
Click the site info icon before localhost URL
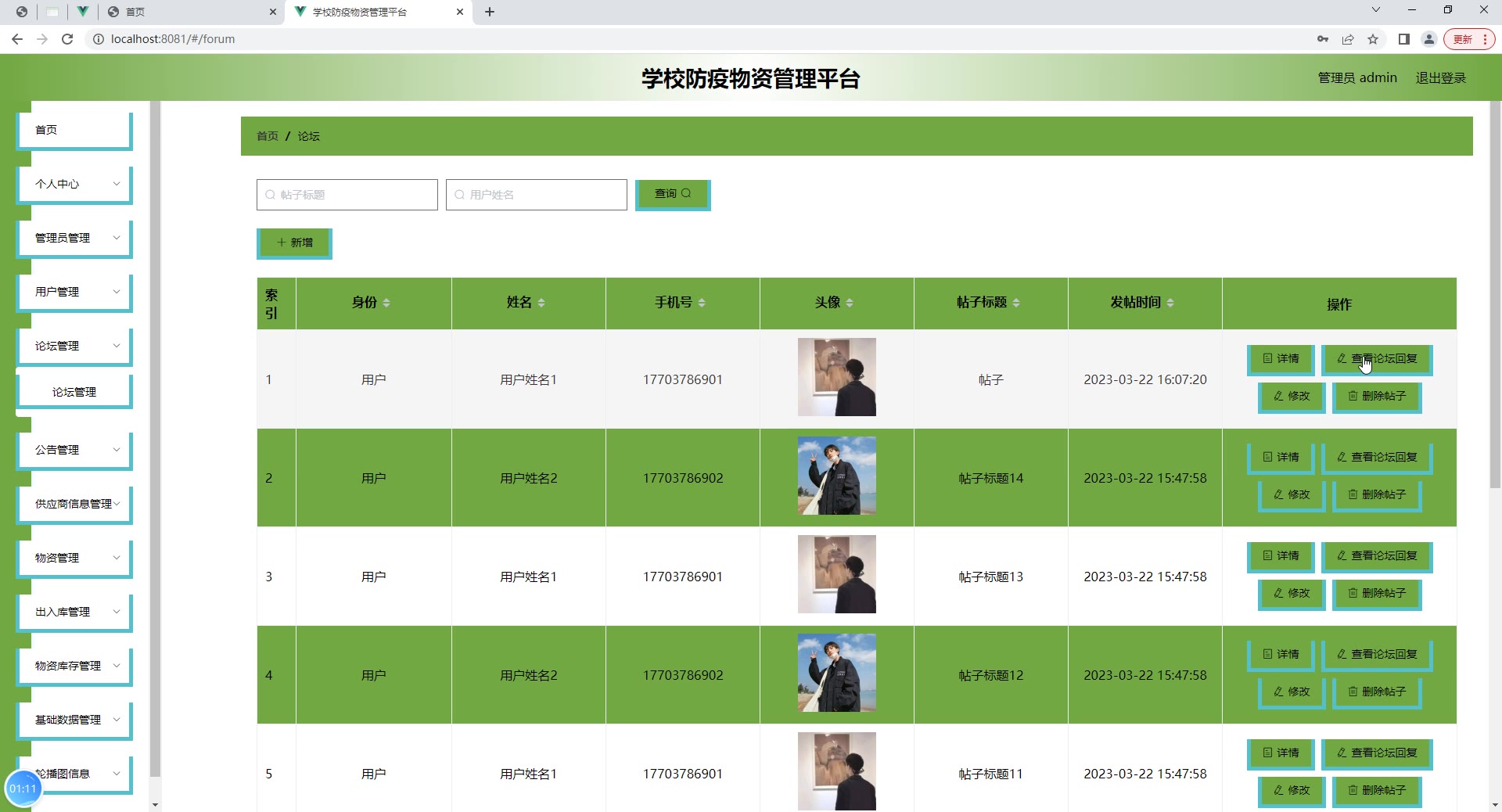(99, 39)
